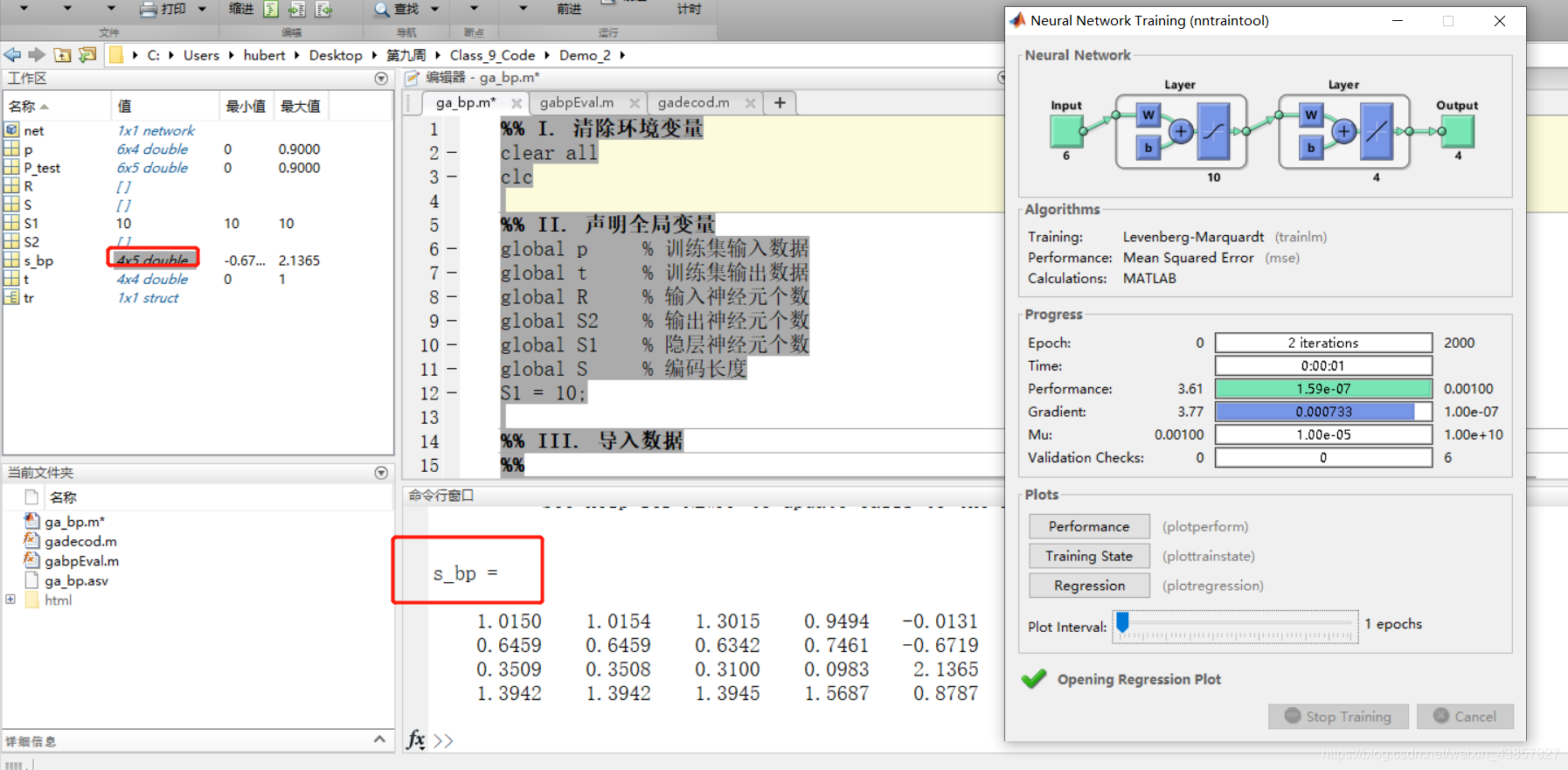
Task: Add a new editor tab with the plus button
Action: point(780,103)
